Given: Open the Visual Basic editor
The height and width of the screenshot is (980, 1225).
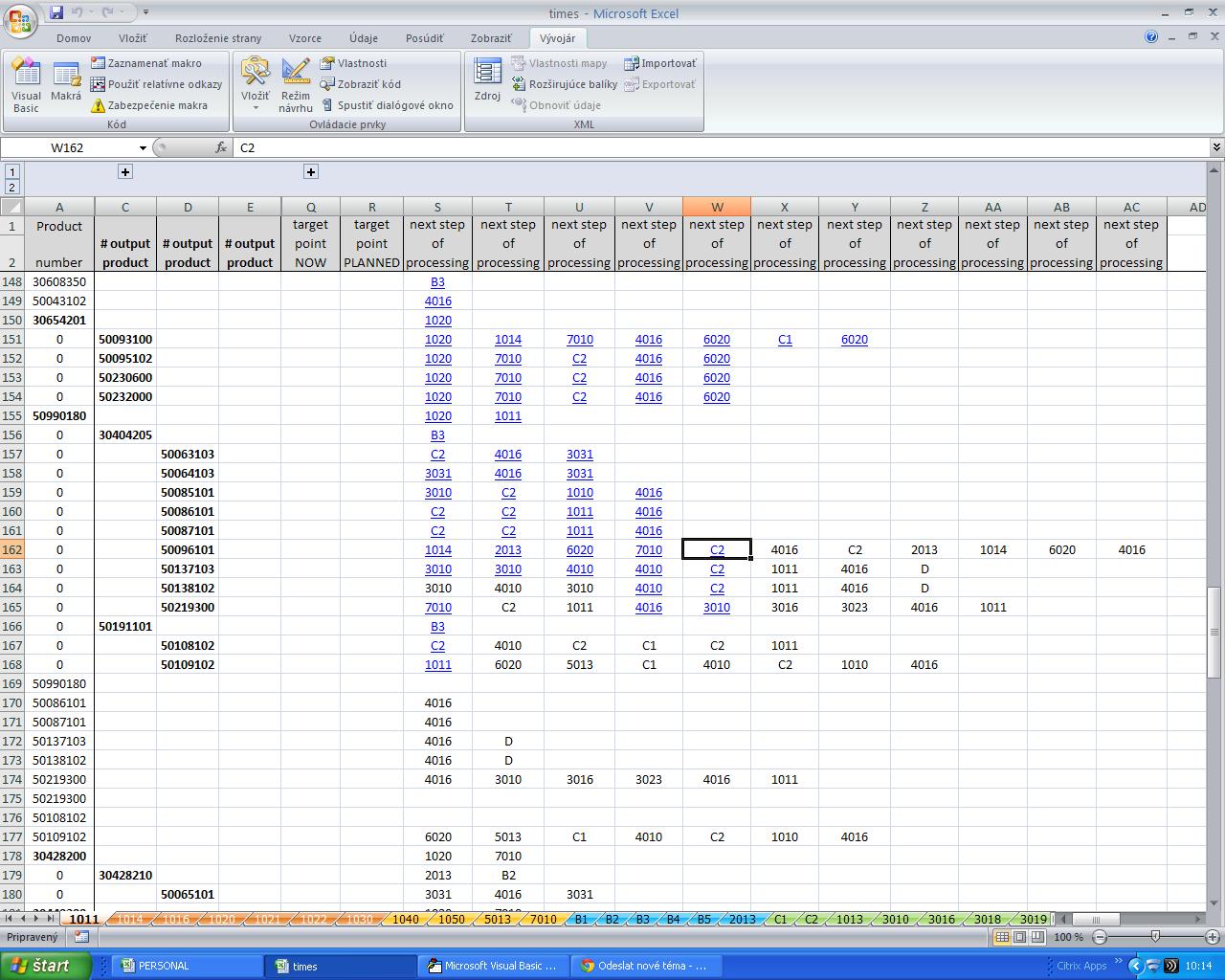Looking at the screenshot, I should [26, 84].
